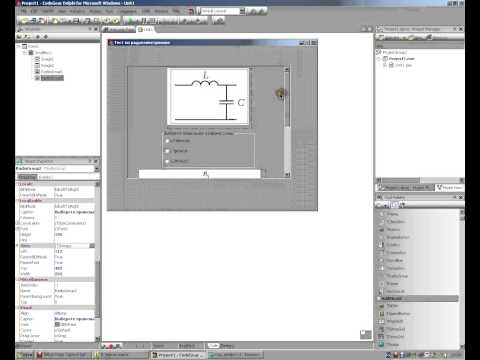Select the third radio option in the form
Screen dimensions: 480x360
[x=168, y=161]
